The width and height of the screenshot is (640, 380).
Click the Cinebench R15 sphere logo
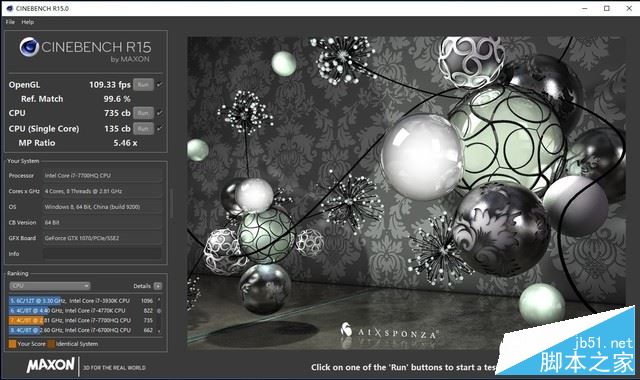tap(29, 47)
